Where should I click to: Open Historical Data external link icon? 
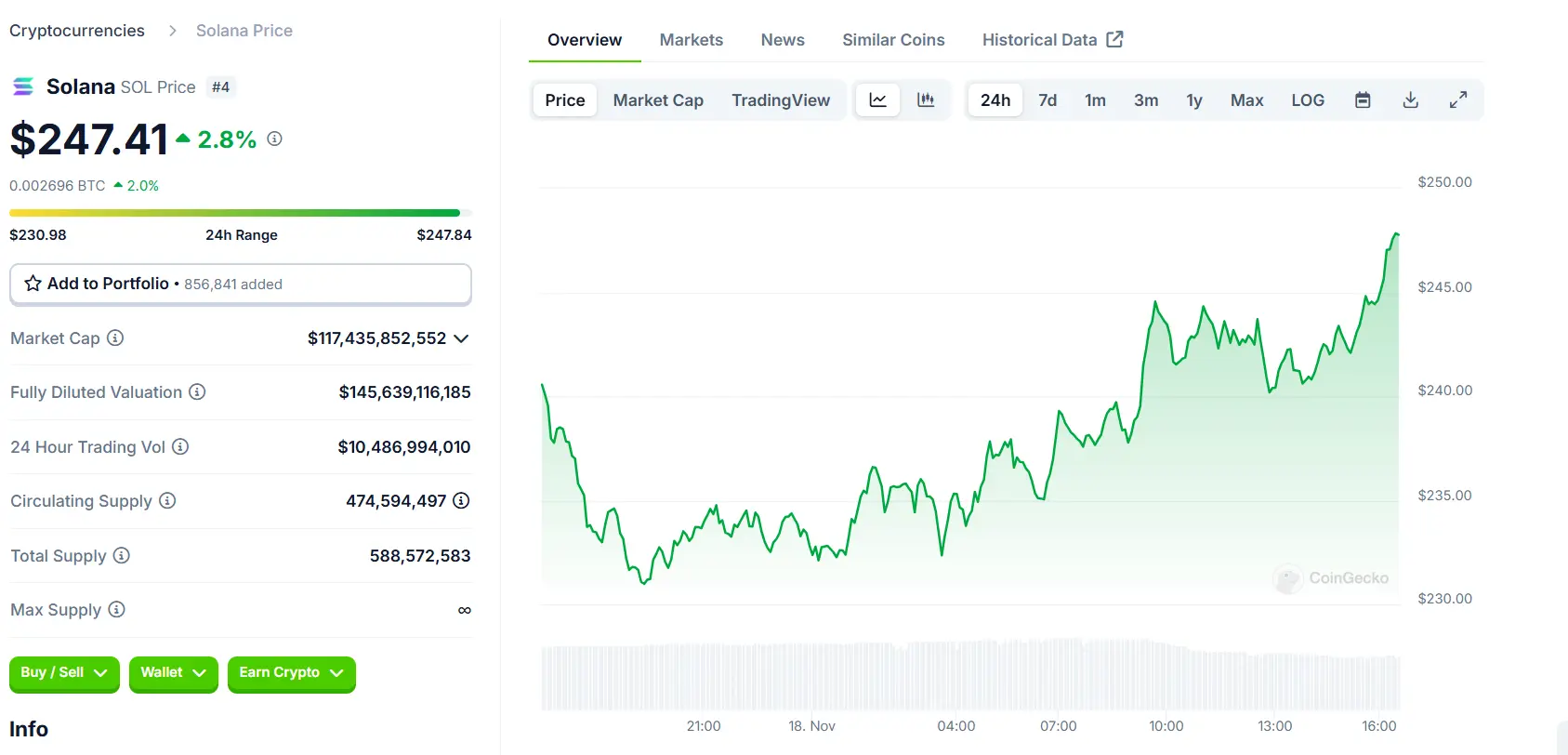[1115, 39]
